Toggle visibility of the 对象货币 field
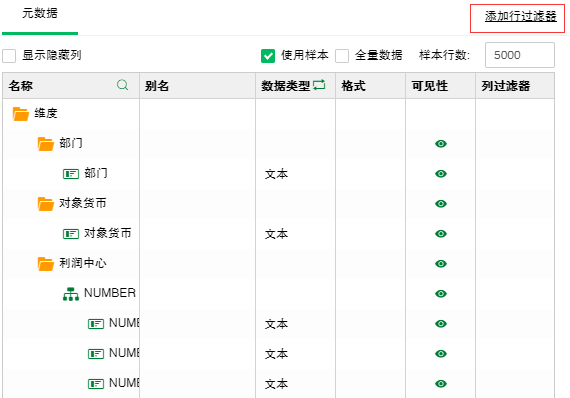570x398 pixels. tap(441, 234)
